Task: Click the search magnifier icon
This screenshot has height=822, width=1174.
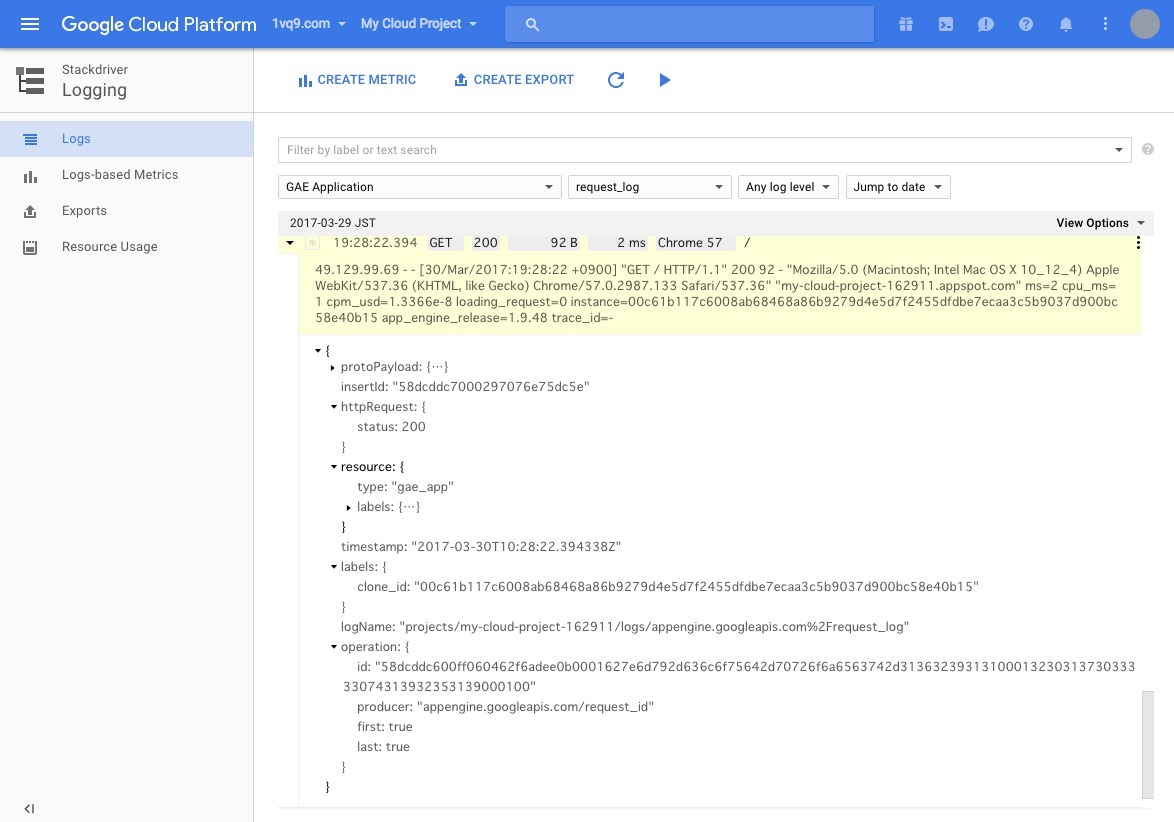Action: coord(532,24)
